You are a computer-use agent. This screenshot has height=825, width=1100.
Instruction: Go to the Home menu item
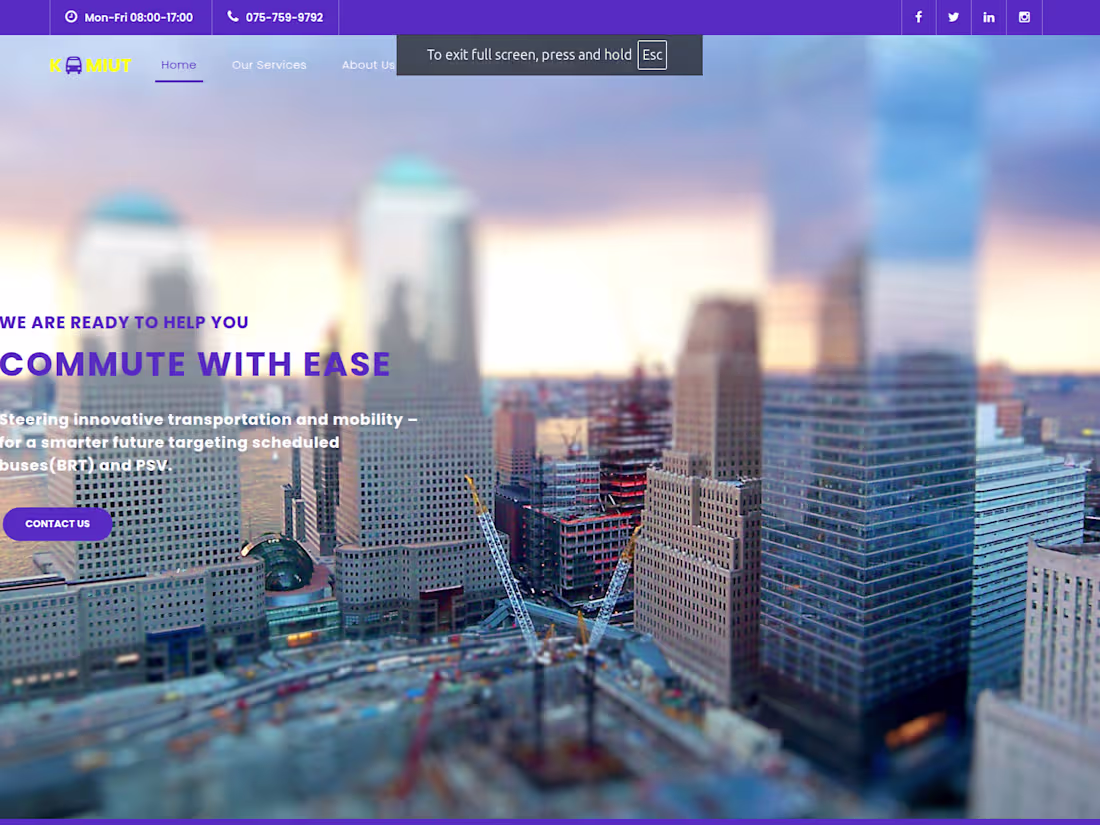coord(179,65)
